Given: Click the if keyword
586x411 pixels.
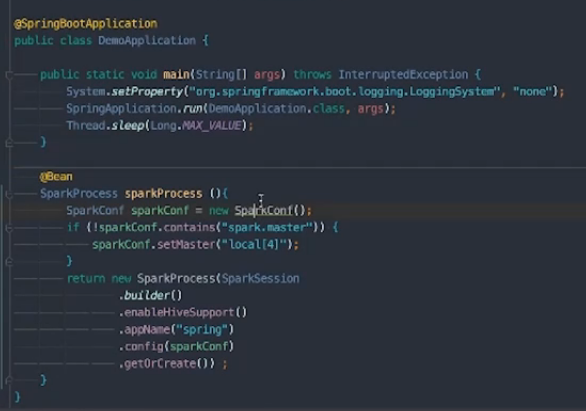Looking at the screenshot, I should tap(73, 228).
